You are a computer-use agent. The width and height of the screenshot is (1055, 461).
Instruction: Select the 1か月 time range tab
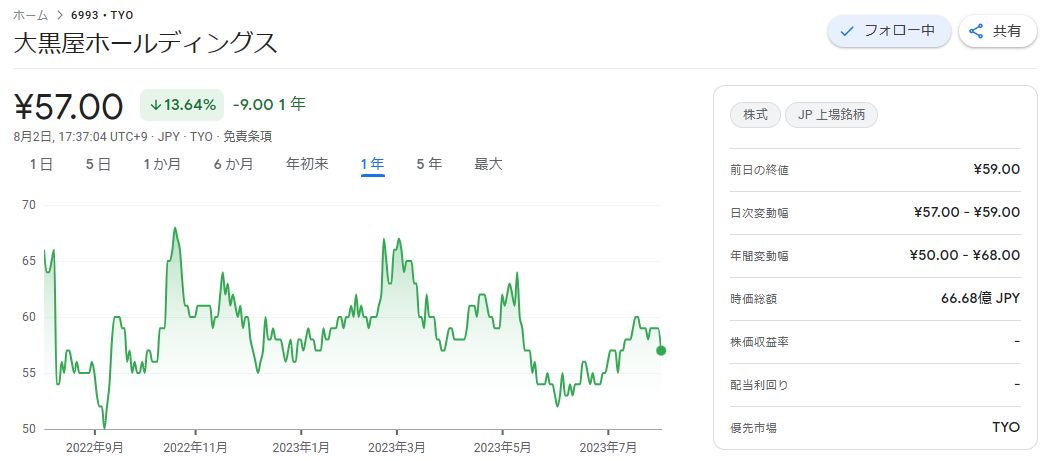pos(162,164)
